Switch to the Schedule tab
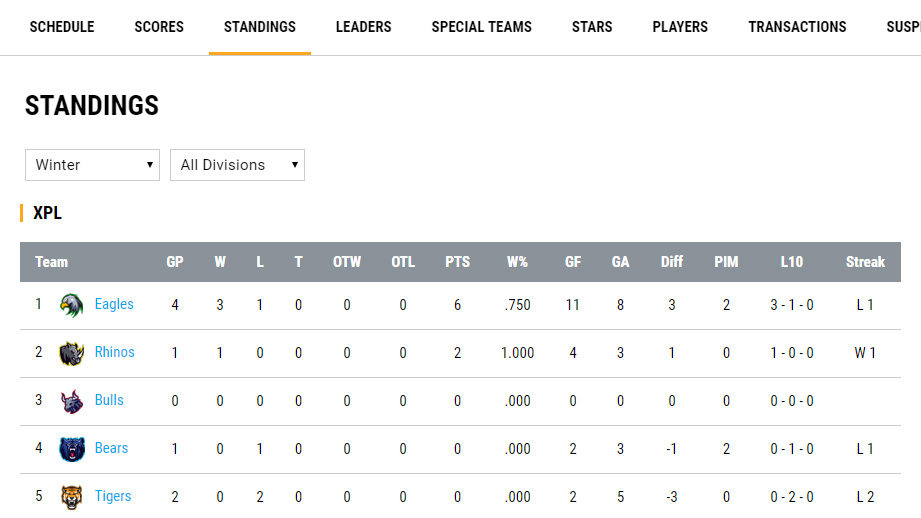The image size is (921, 518). (x=62, y=27)
